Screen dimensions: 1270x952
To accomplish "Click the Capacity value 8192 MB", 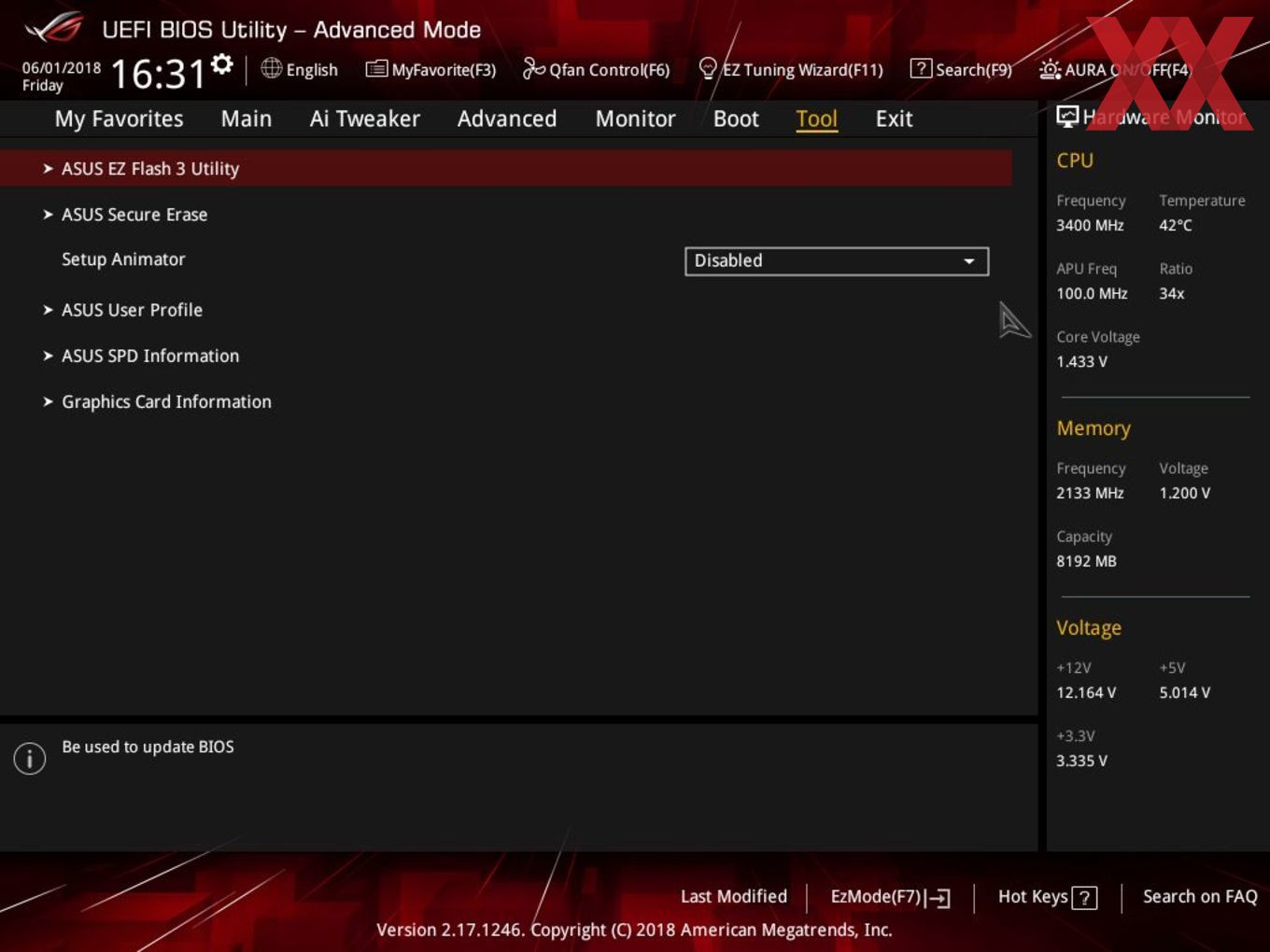I will coord(1086,561).
